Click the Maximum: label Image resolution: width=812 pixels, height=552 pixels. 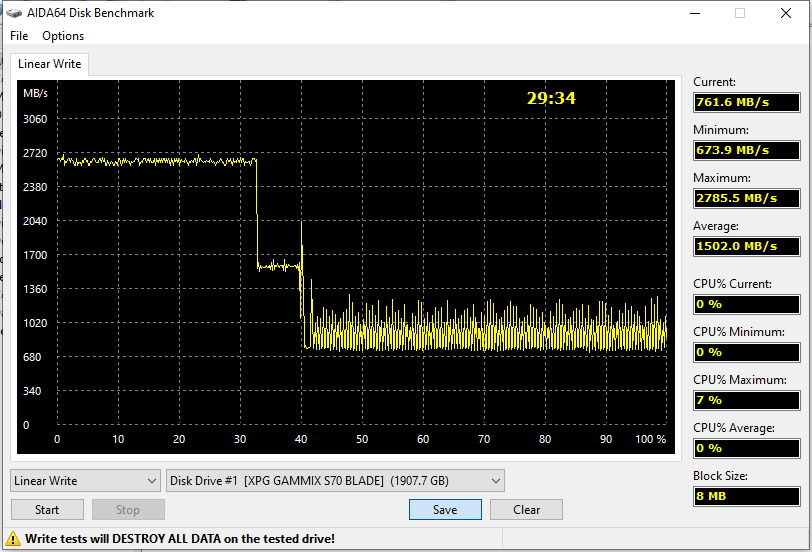[x=721, y=178]
